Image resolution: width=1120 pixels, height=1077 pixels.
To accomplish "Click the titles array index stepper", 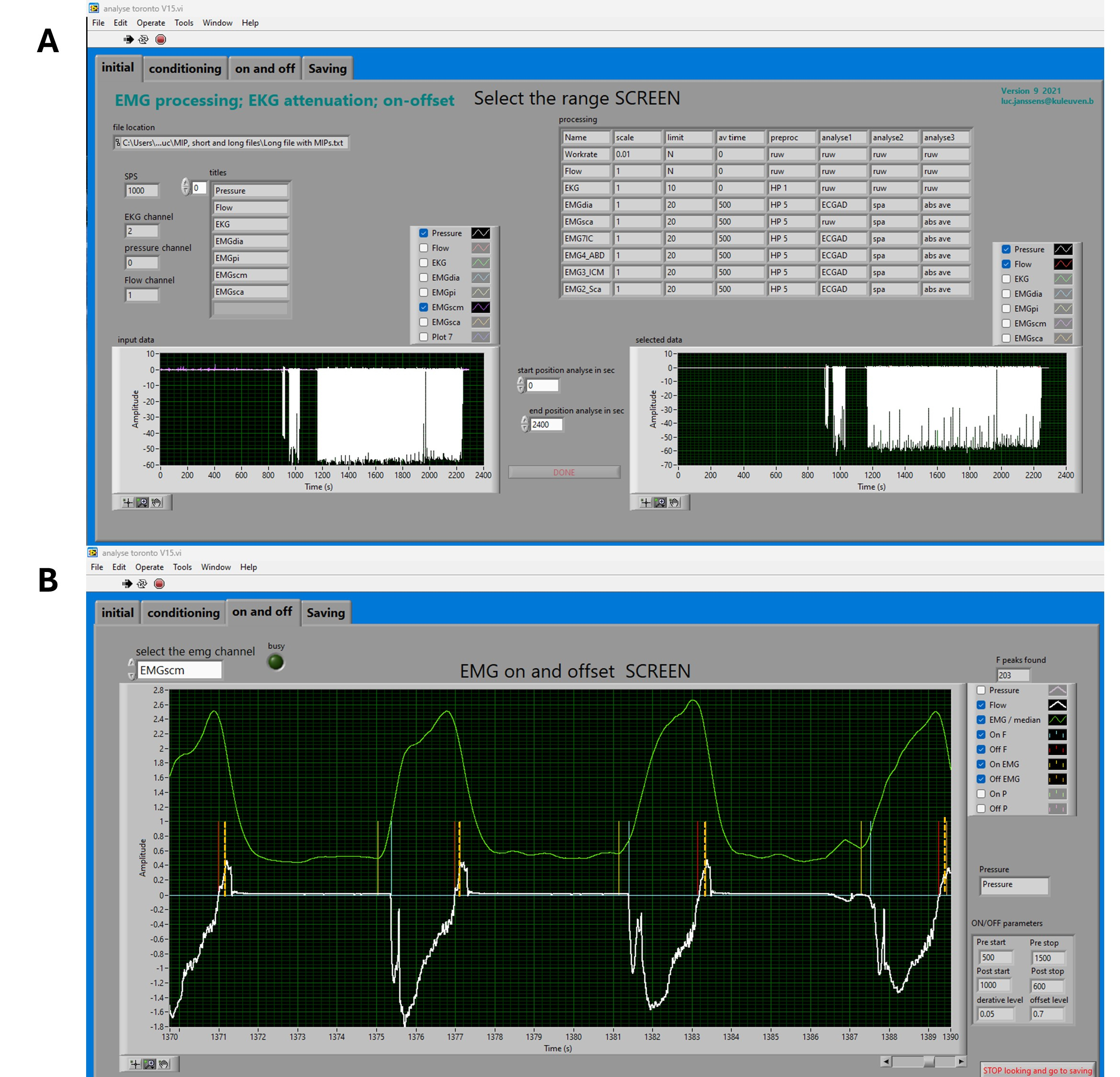I will click(x=185, y=187).
